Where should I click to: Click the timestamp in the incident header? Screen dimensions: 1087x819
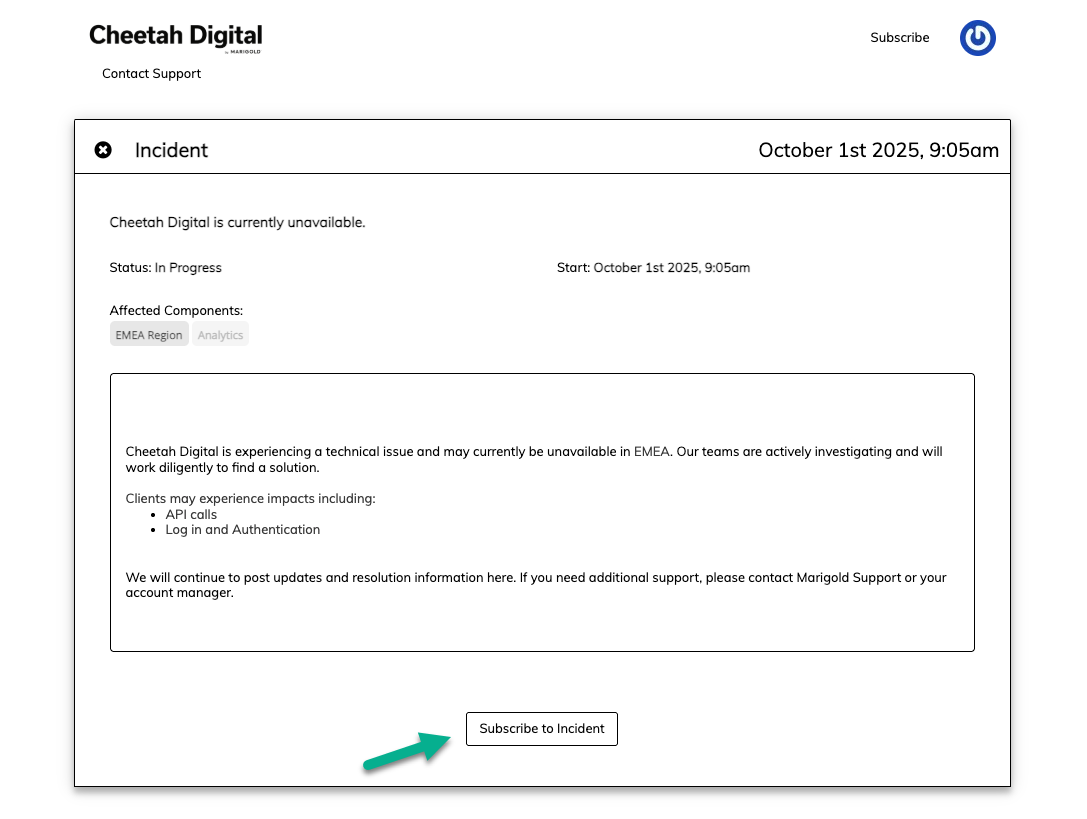(878, 150)
